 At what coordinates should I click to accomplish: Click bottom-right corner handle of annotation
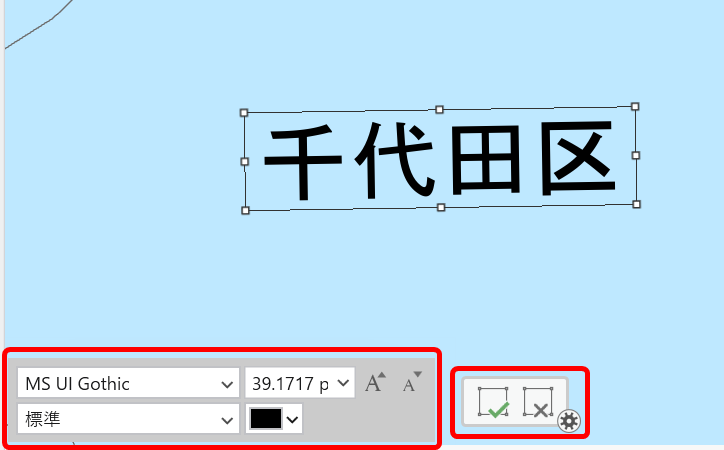[x=637, y=204]
